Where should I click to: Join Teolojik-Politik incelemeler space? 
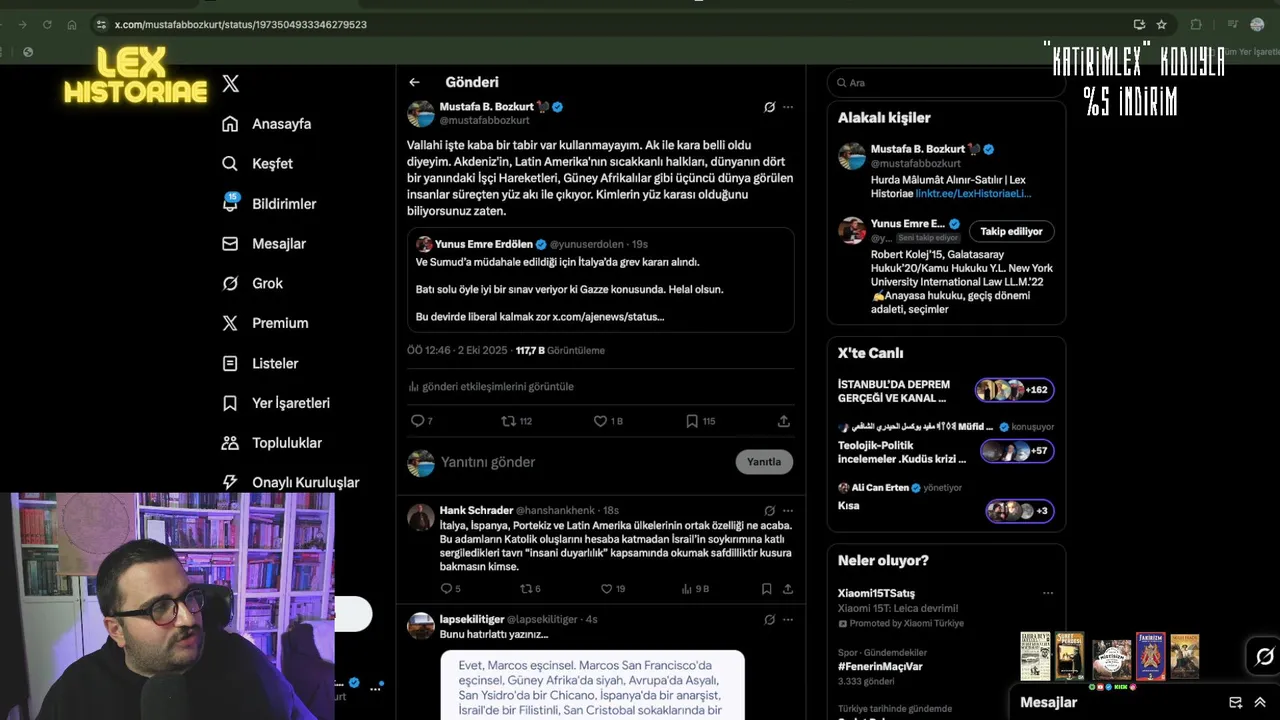1017,451
